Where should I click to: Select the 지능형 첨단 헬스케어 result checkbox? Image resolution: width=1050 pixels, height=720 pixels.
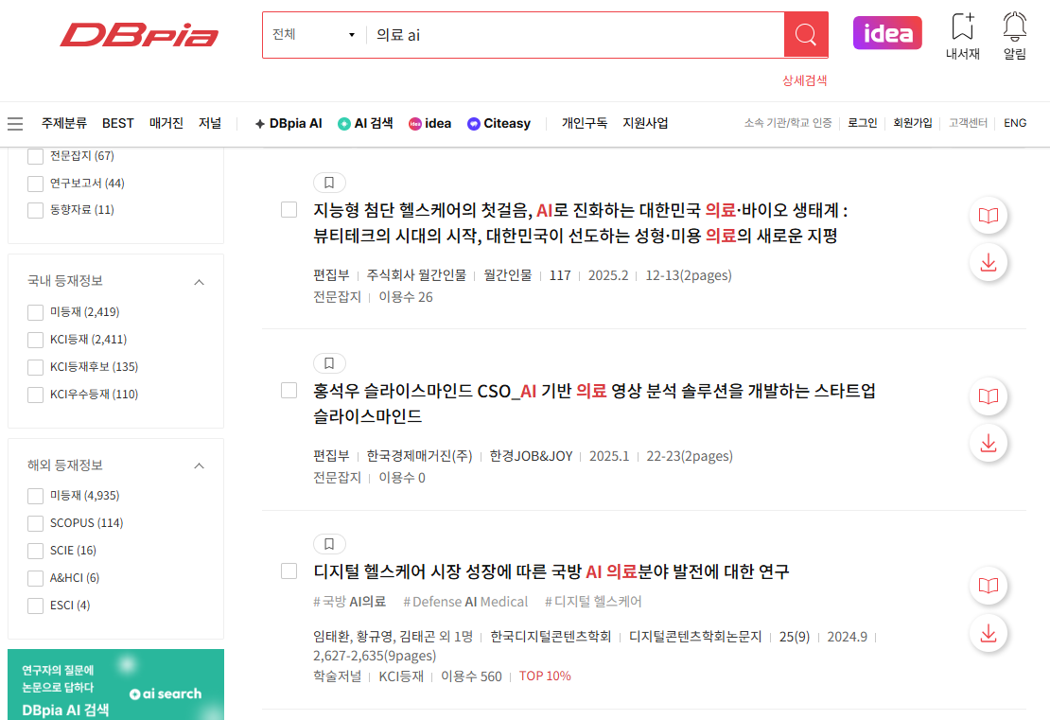pyautogui.click(x=289, y=210)
